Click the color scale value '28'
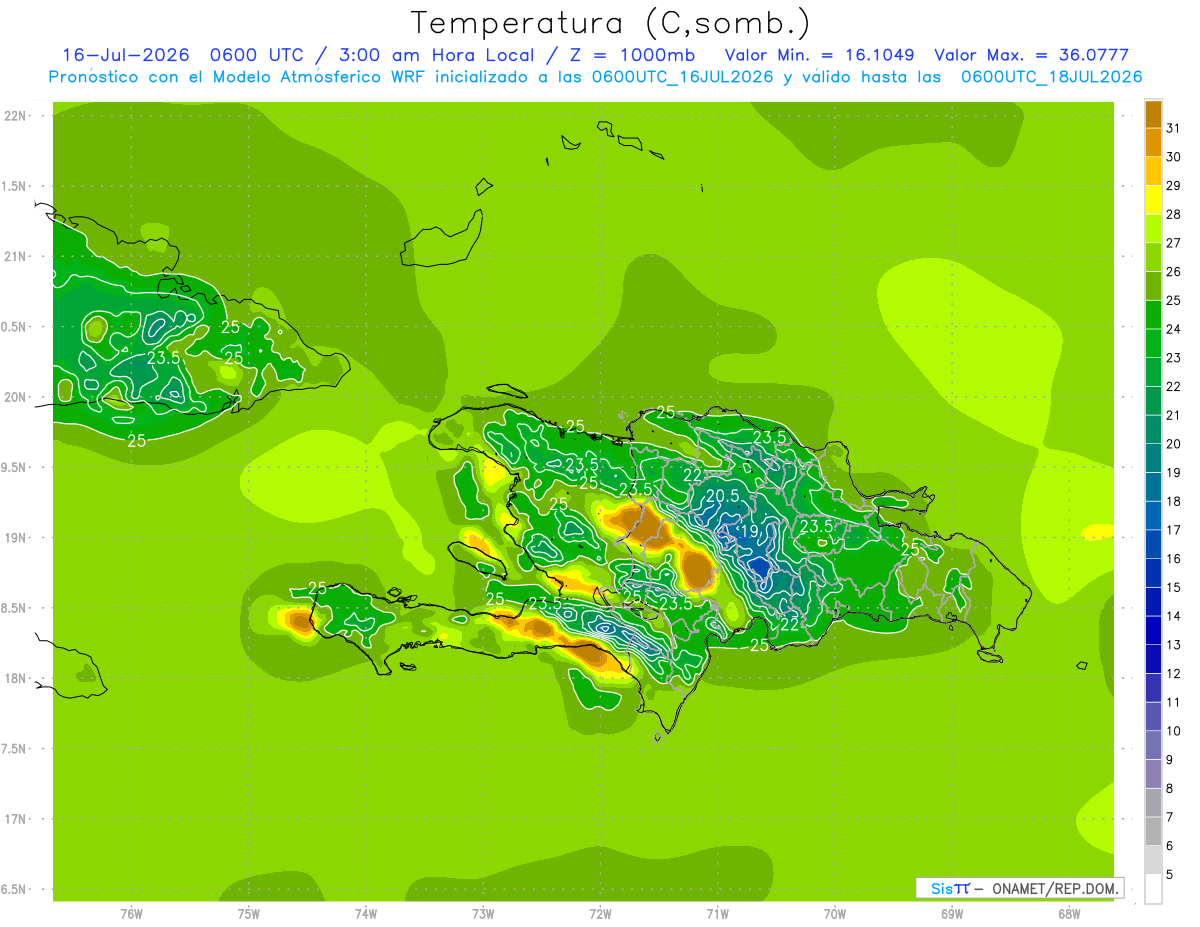This screenshot has height=927, width=1200. pyautogui.click(x=1174, y=214)
